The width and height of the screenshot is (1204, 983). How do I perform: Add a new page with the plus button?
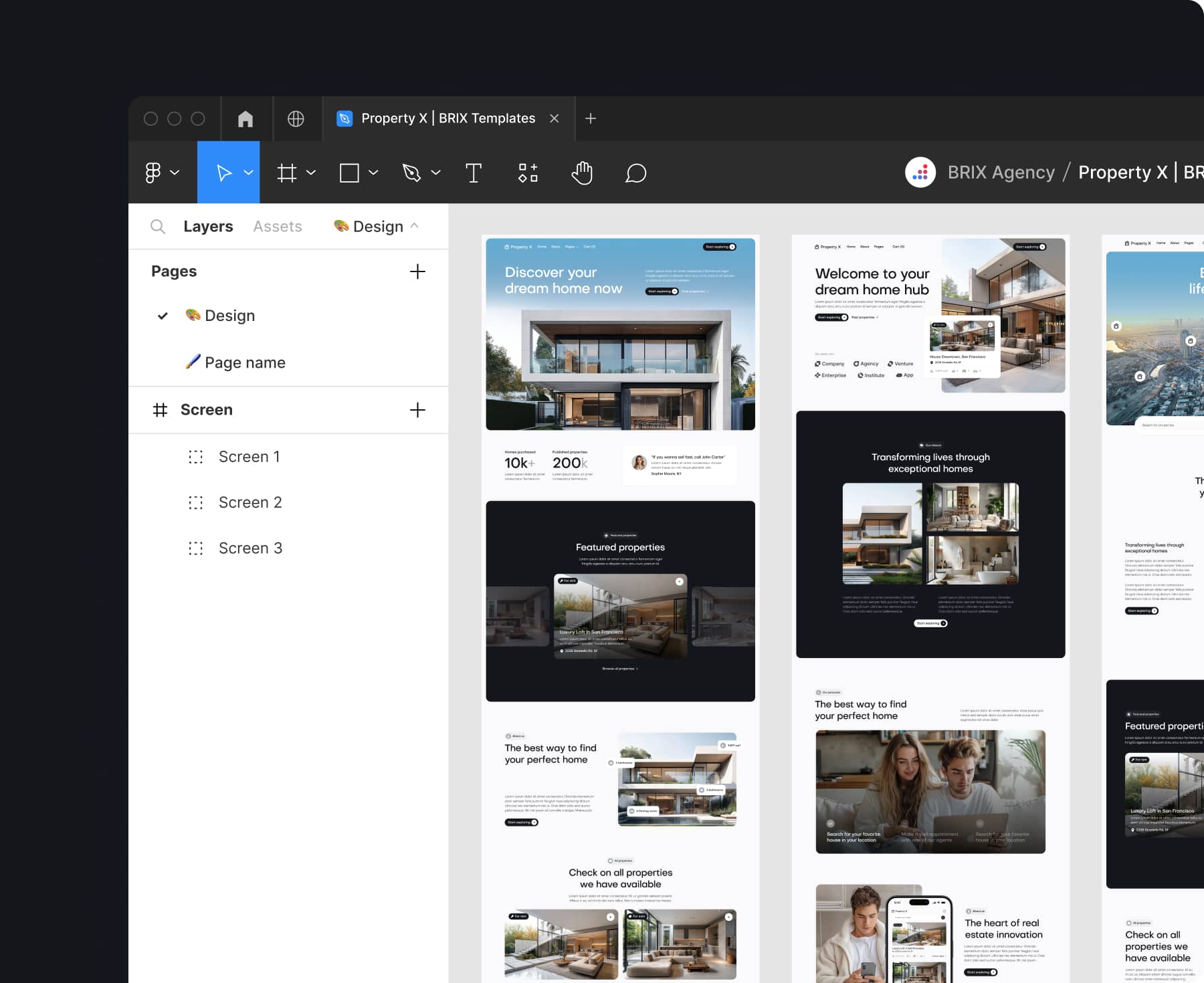point(417,271)
